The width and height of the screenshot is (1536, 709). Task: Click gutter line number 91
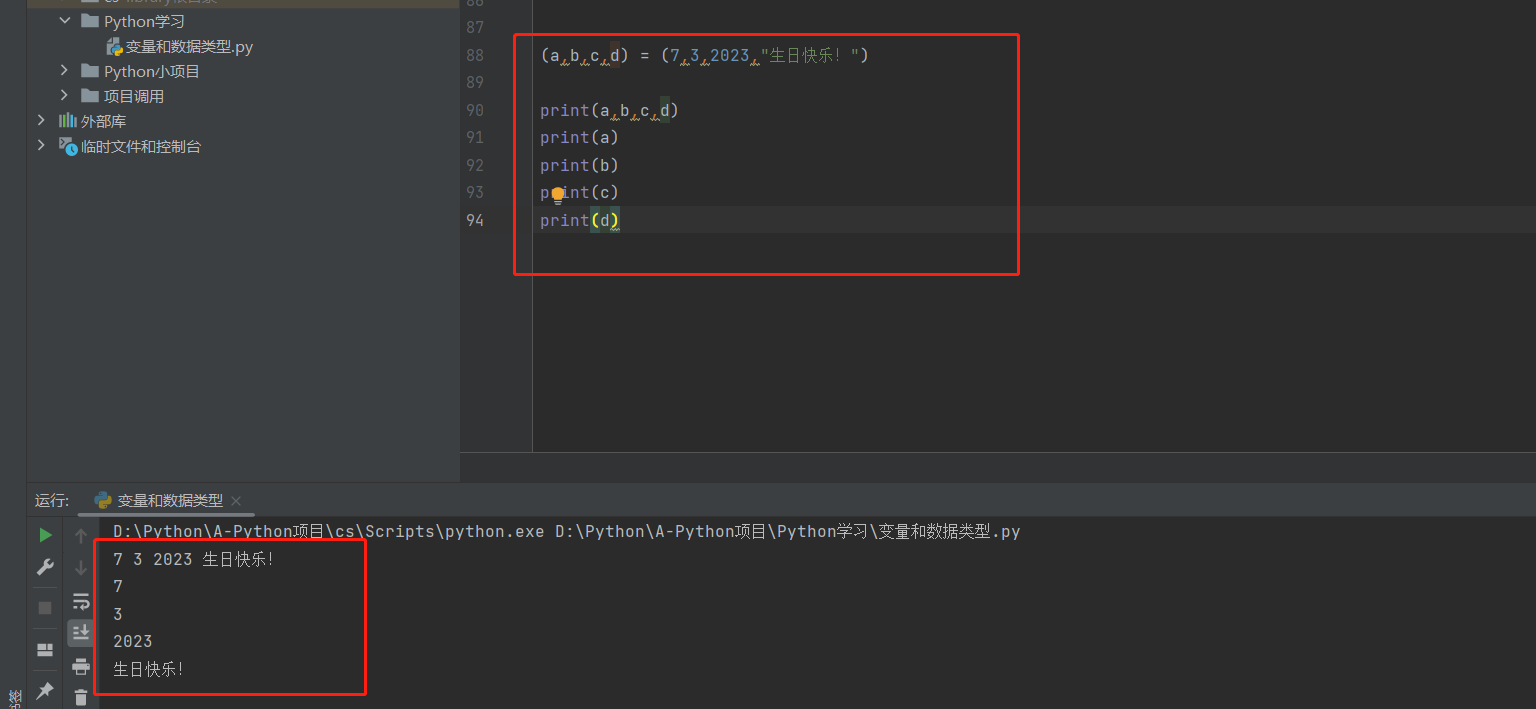(x=475, y=138)
